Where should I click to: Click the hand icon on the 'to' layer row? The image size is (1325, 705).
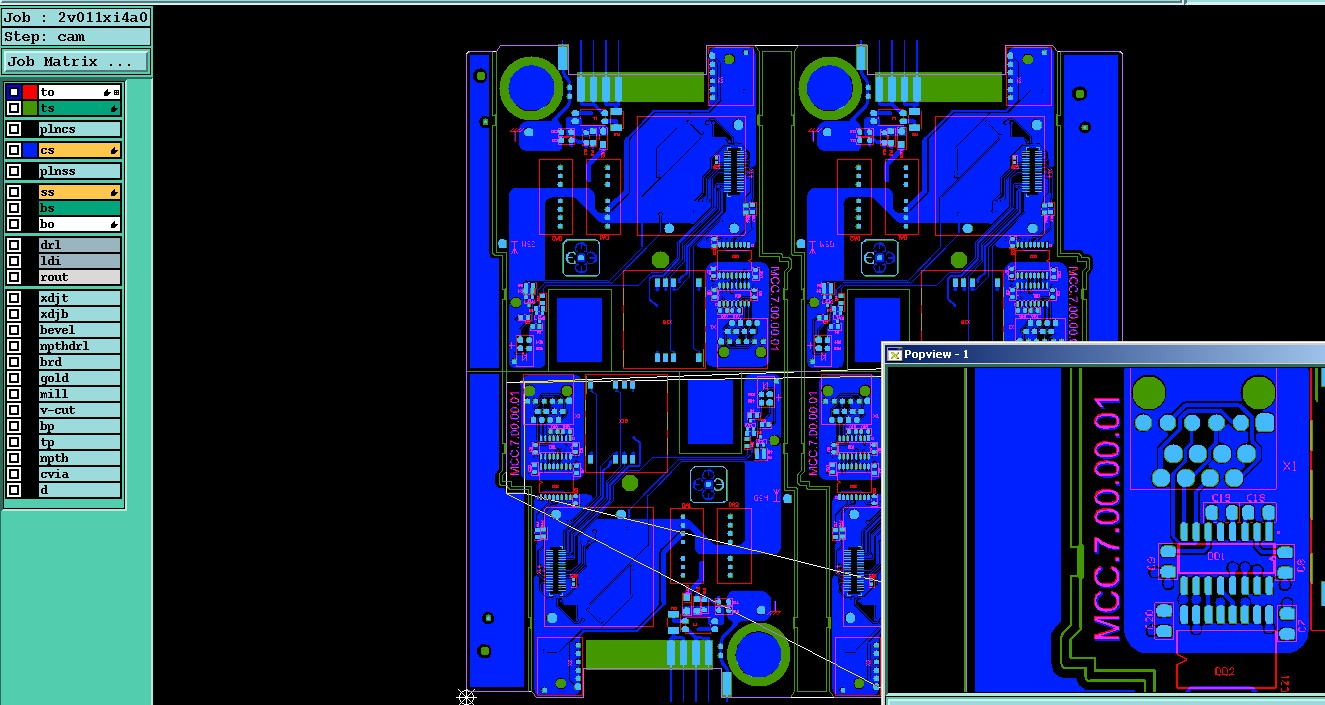(107, 92)
